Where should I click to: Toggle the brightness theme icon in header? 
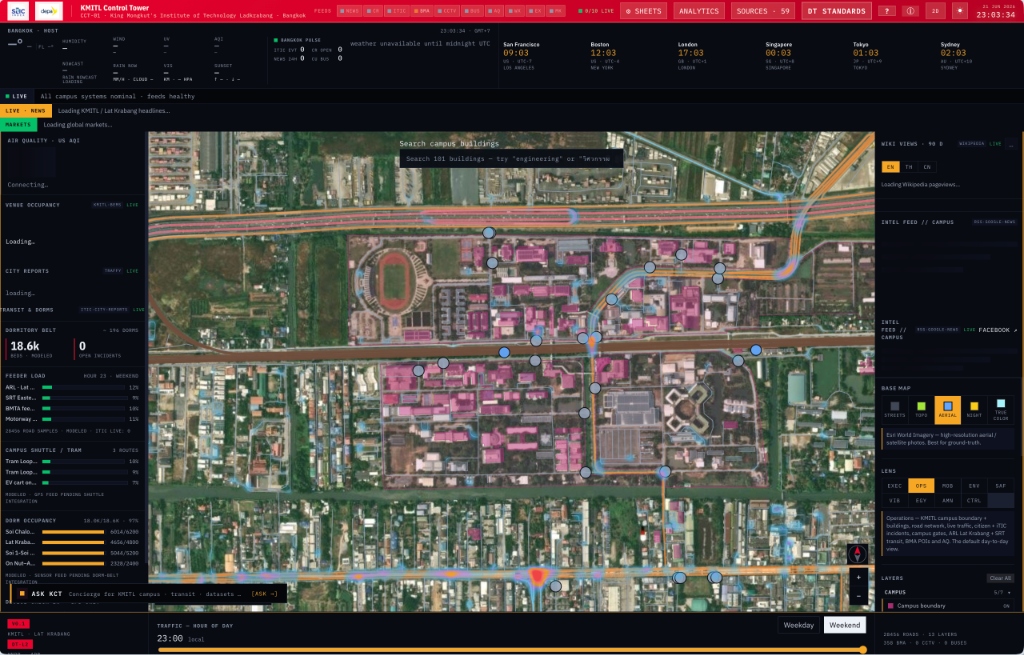(959, 11)
